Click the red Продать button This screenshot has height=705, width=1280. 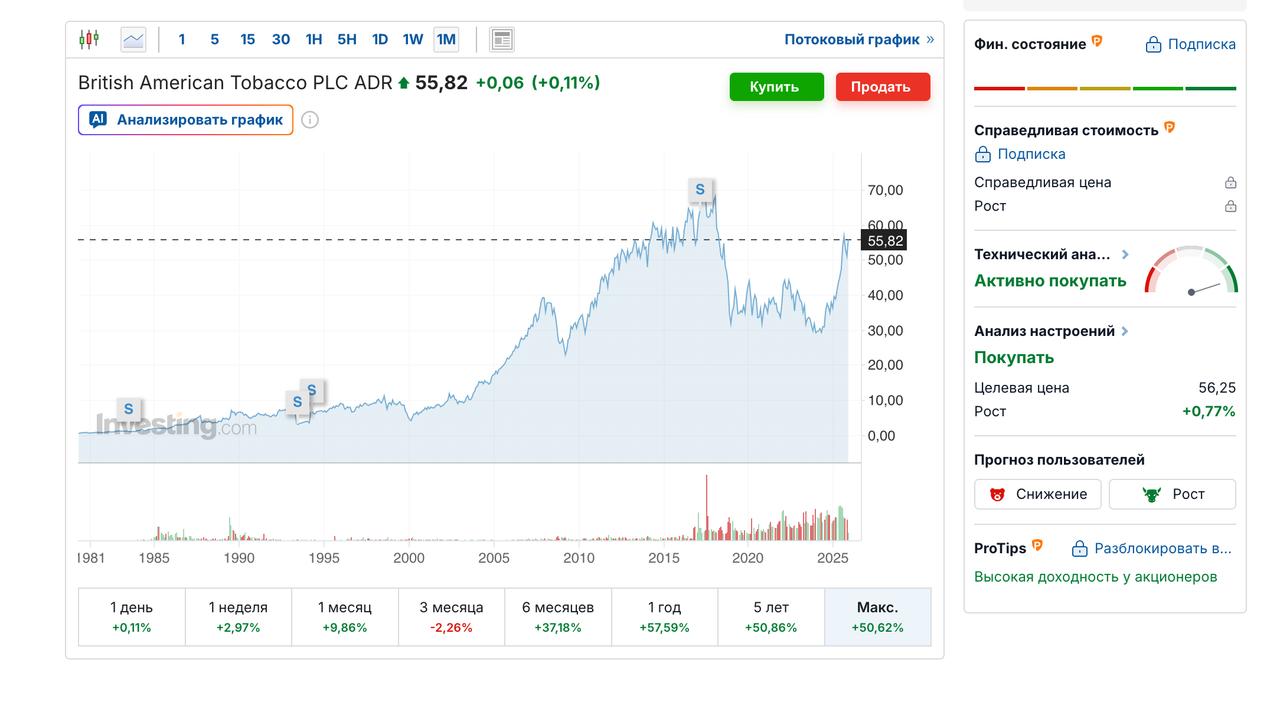tap(882, 87)
